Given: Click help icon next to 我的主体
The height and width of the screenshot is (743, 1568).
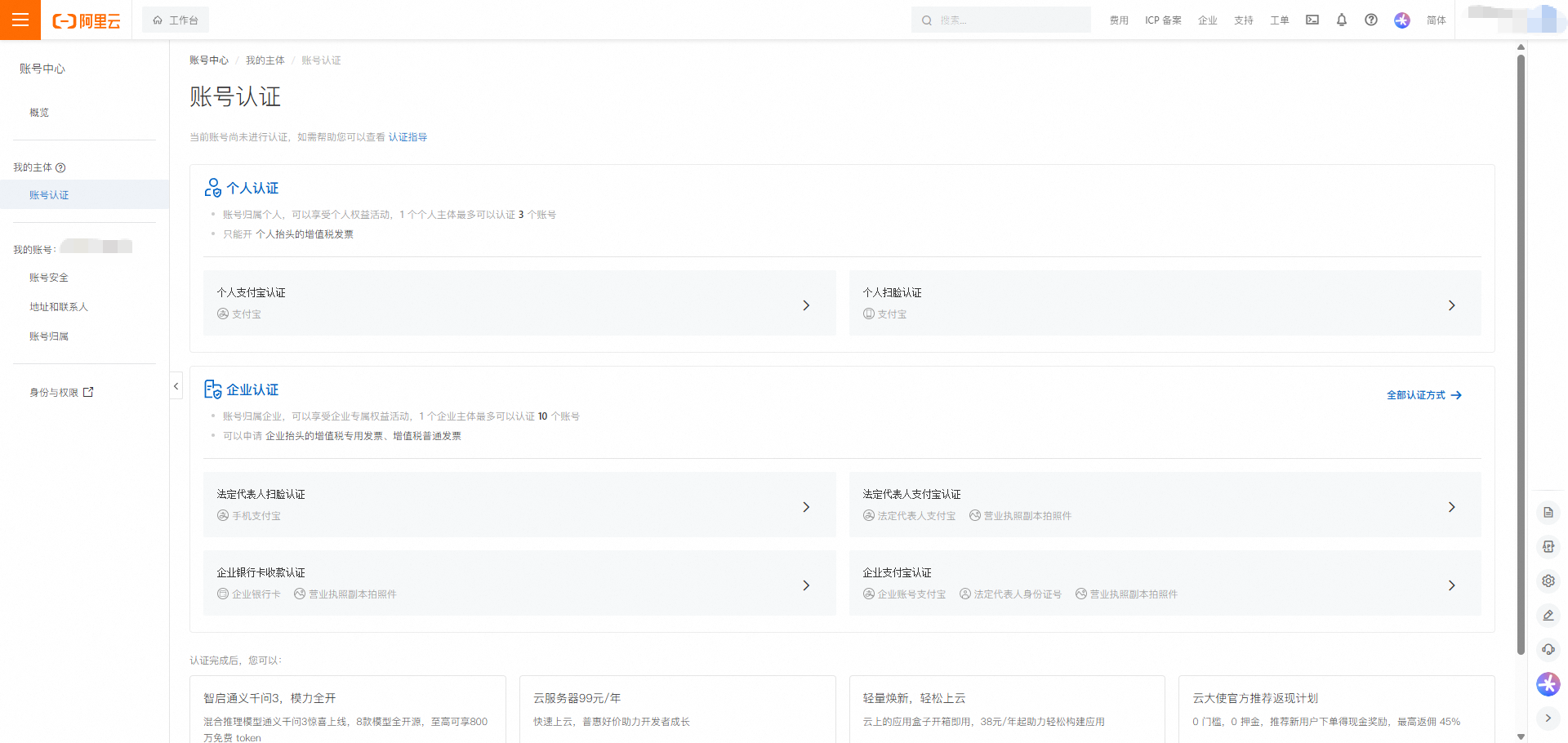Looking at the screenshot, I should point(60,167).
